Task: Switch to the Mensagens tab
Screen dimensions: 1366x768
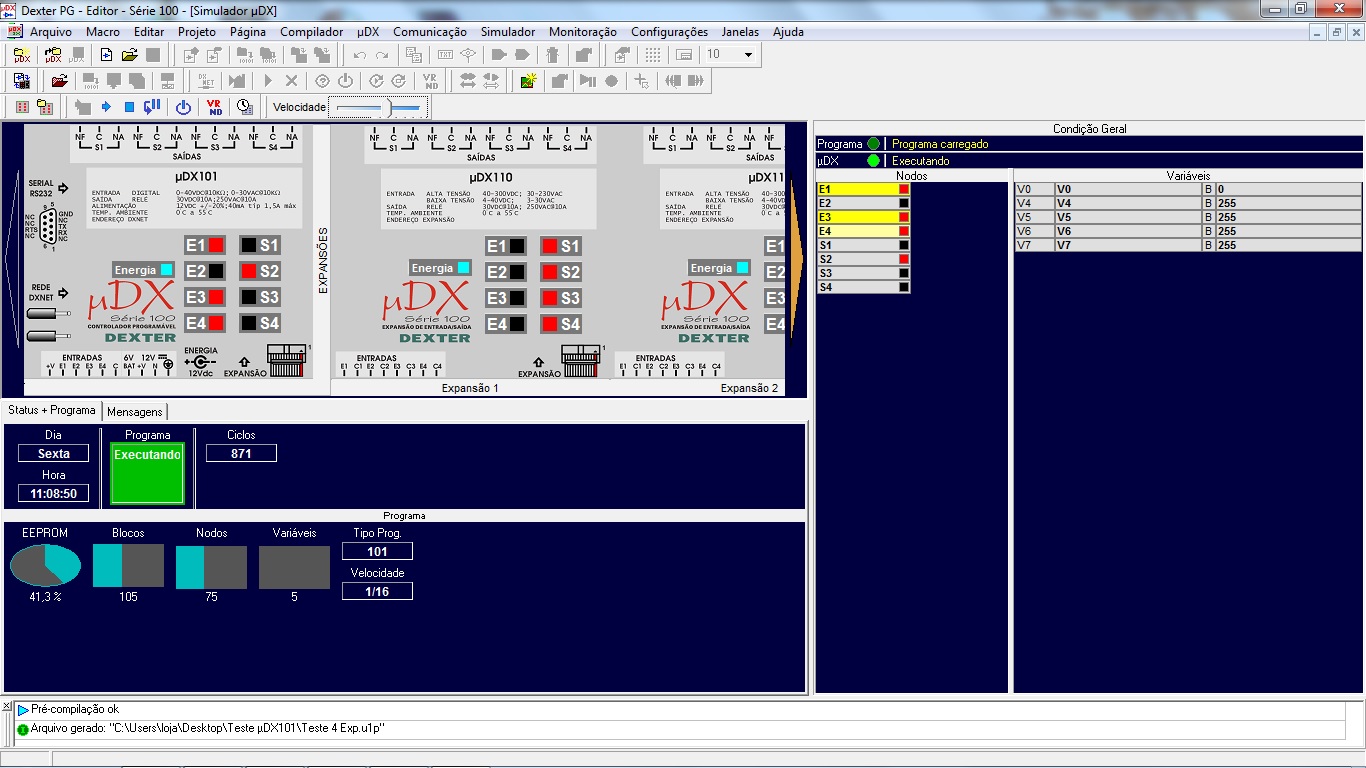Action: click(x=135, y=411)
